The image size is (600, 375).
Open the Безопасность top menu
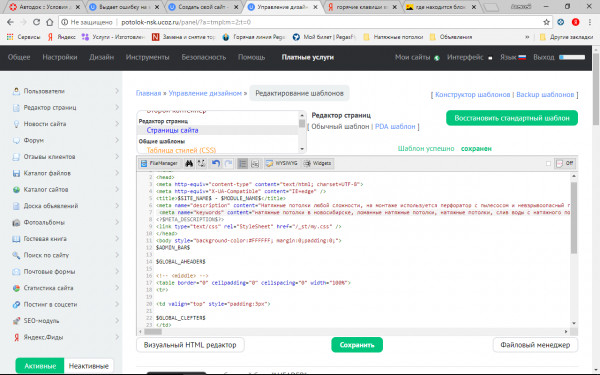pyautogui.click(x=204, y=57)
